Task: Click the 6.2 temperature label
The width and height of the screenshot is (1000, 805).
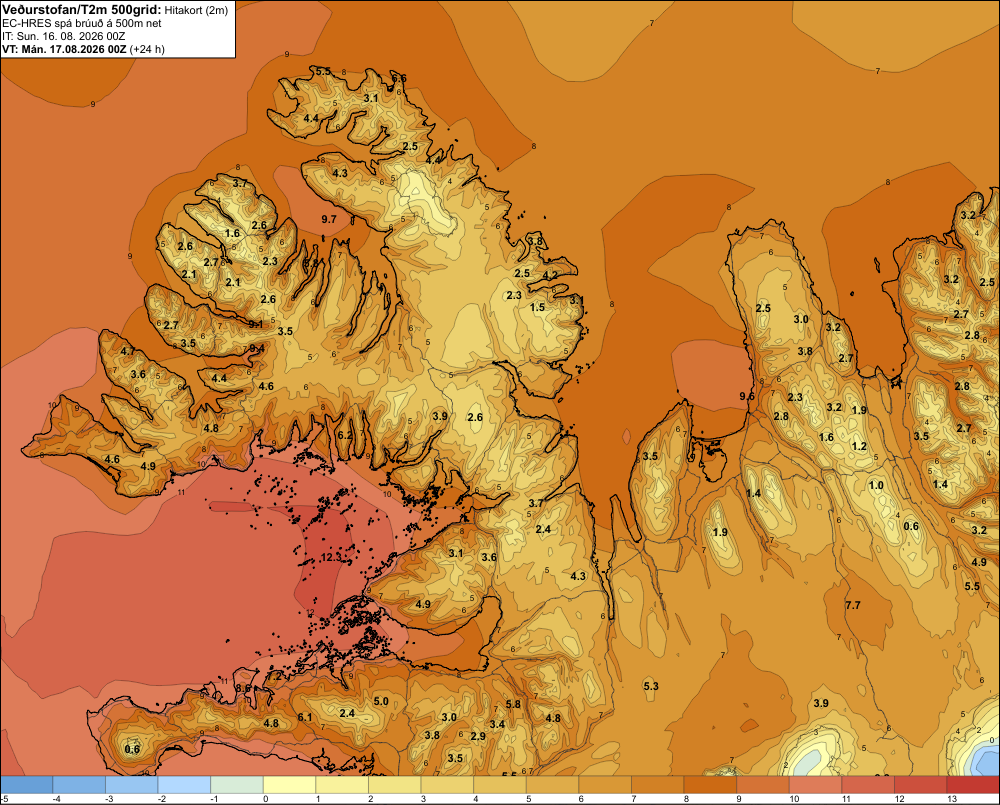Action: point(344,435)
